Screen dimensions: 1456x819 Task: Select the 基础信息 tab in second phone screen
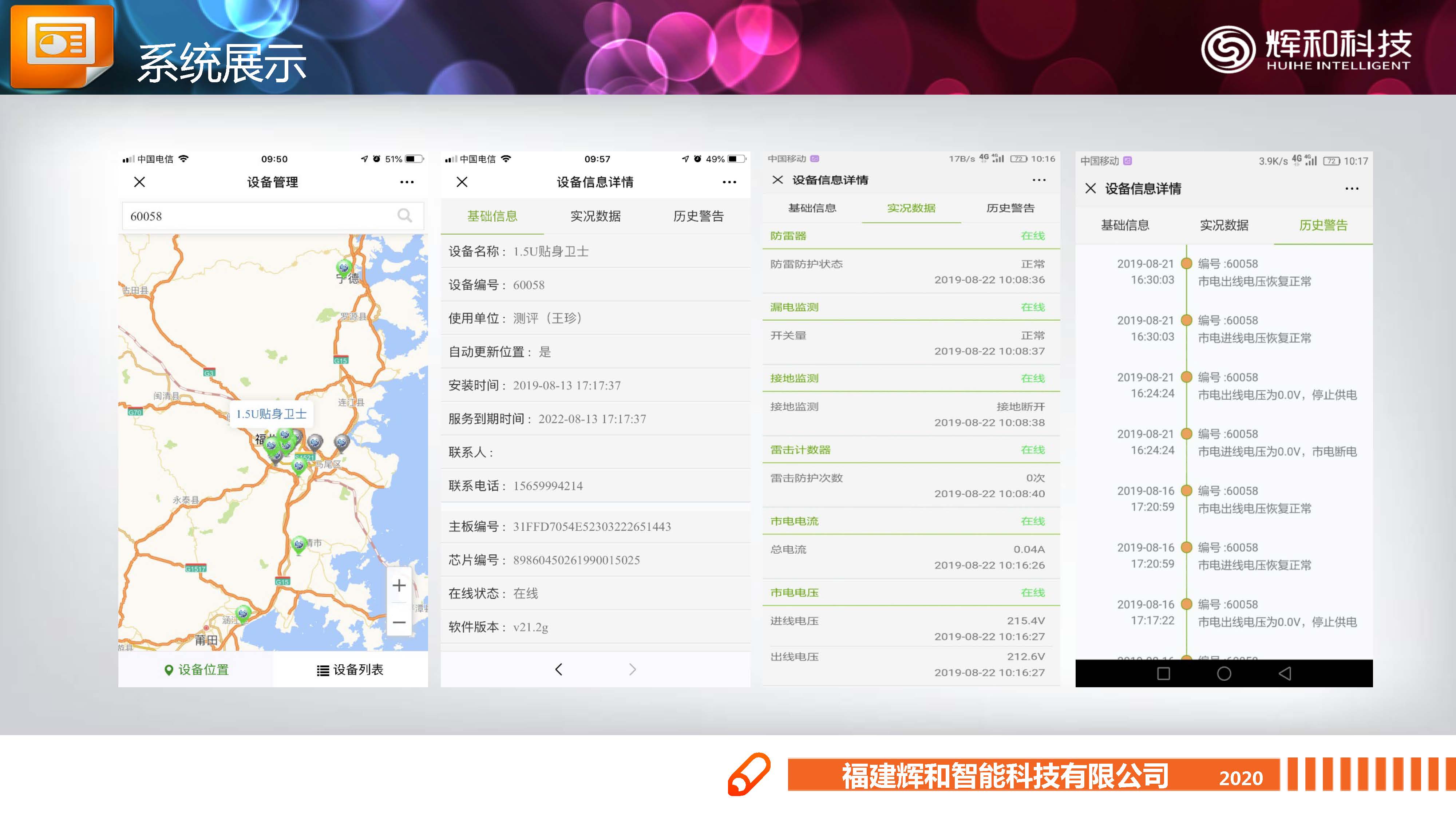pyautogui.click(x=492, y=216)
